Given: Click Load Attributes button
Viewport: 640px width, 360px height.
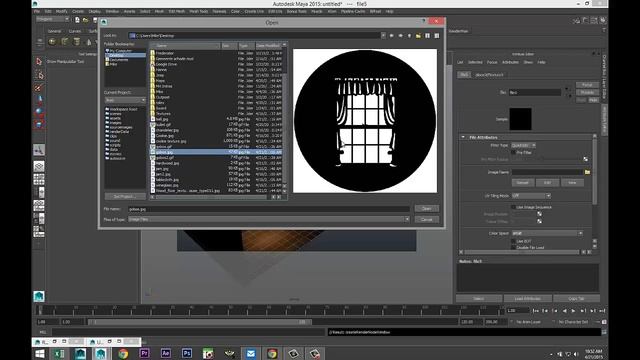Looking at the screenshot, I should pyautogui.click(x=527, y=299).
